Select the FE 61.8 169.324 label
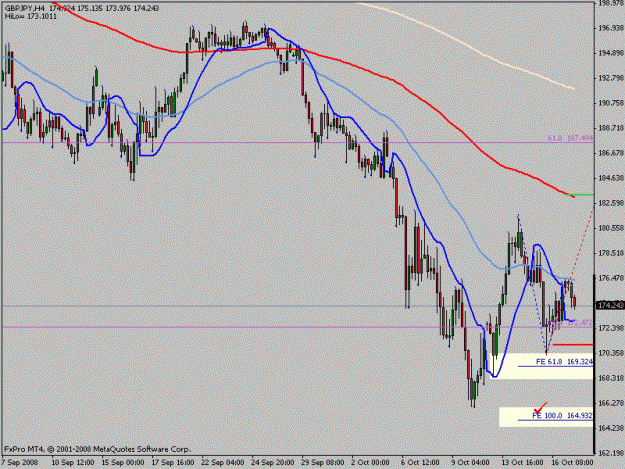 pos(564,362)
